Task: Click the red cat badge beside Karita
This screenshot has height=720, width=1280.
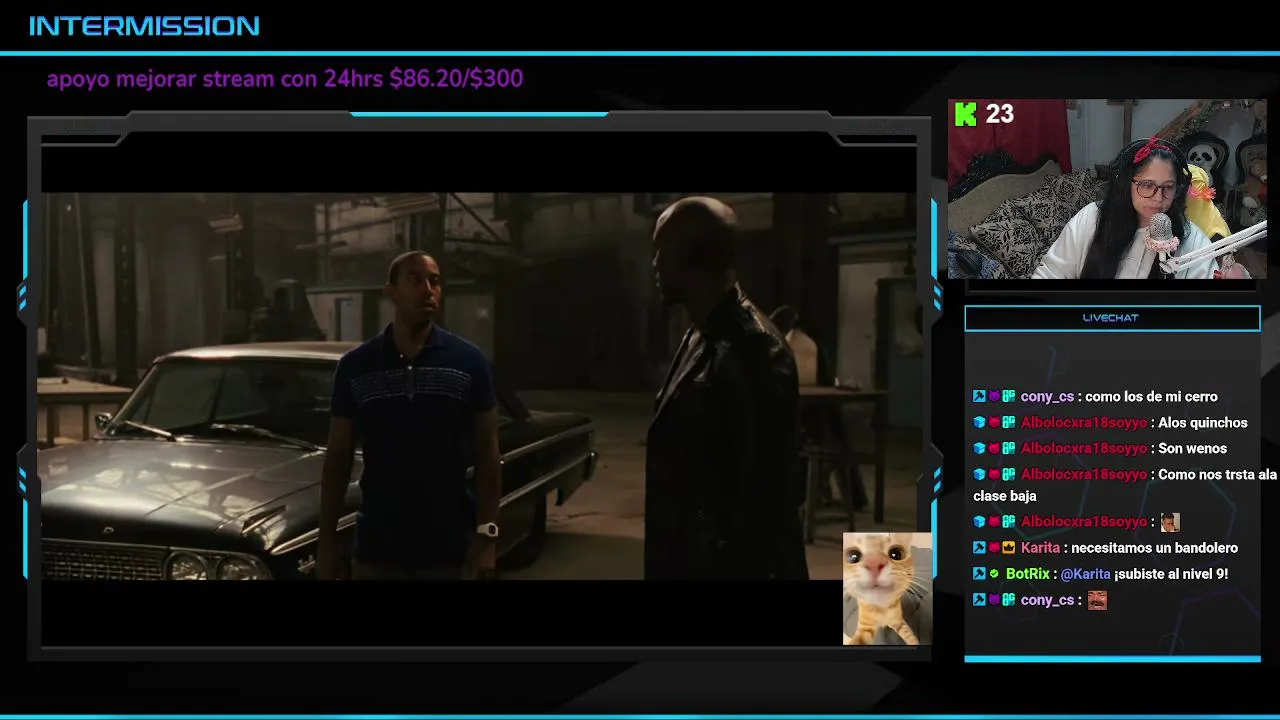Action: pos(994,548)
